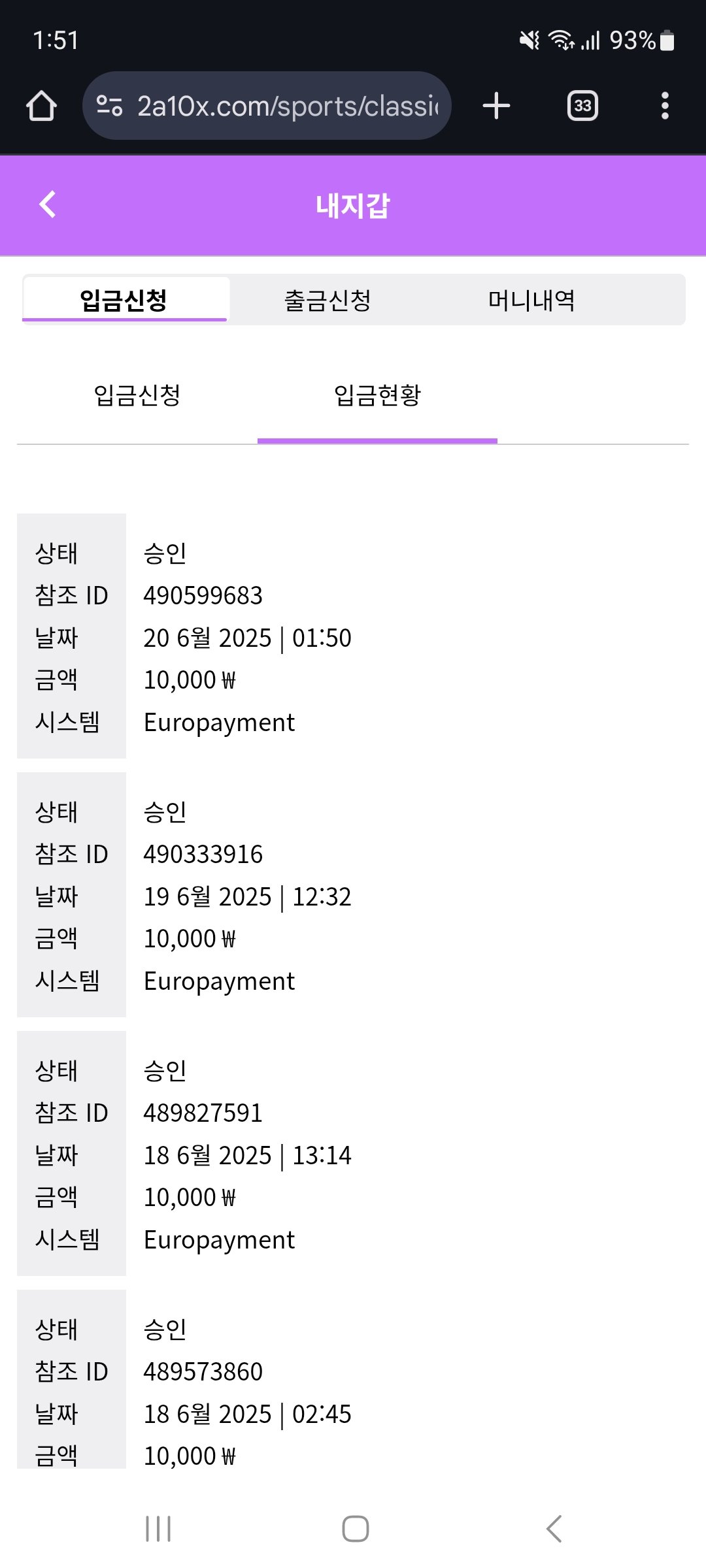
Task: Tap reference ID 490599683
Action: click(203, 596)
